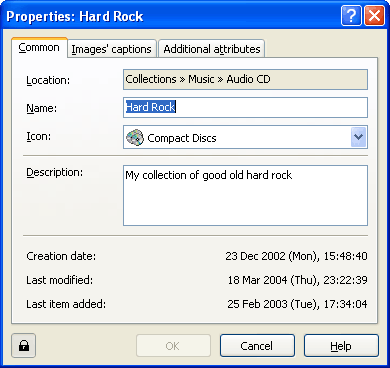Click the Location field Collections » Music » Audio CD
This screenshot has height=368, width=390.
(x=245, y=79)
